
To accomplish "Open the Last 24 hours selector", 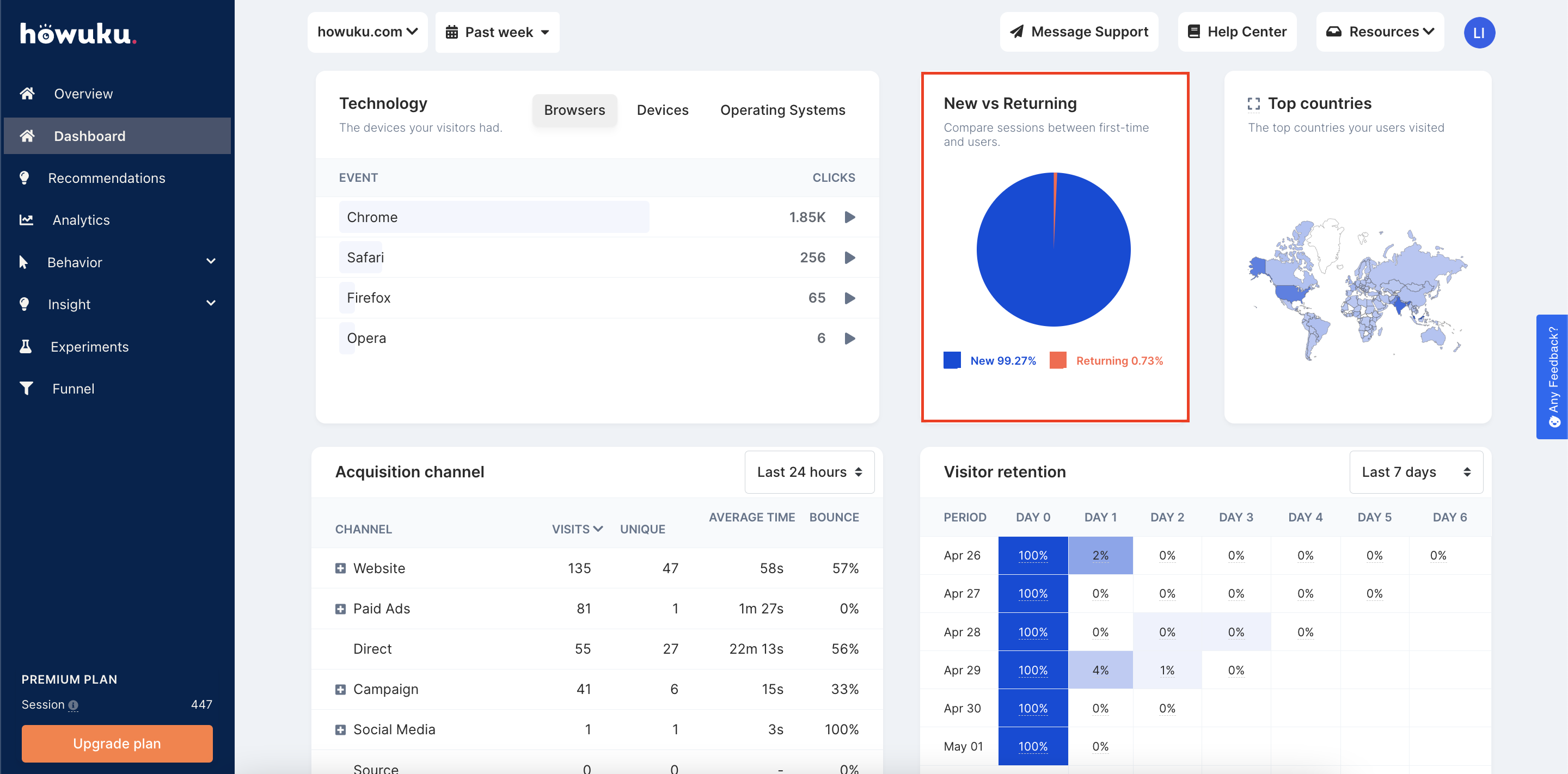I will tap(809, 471).
